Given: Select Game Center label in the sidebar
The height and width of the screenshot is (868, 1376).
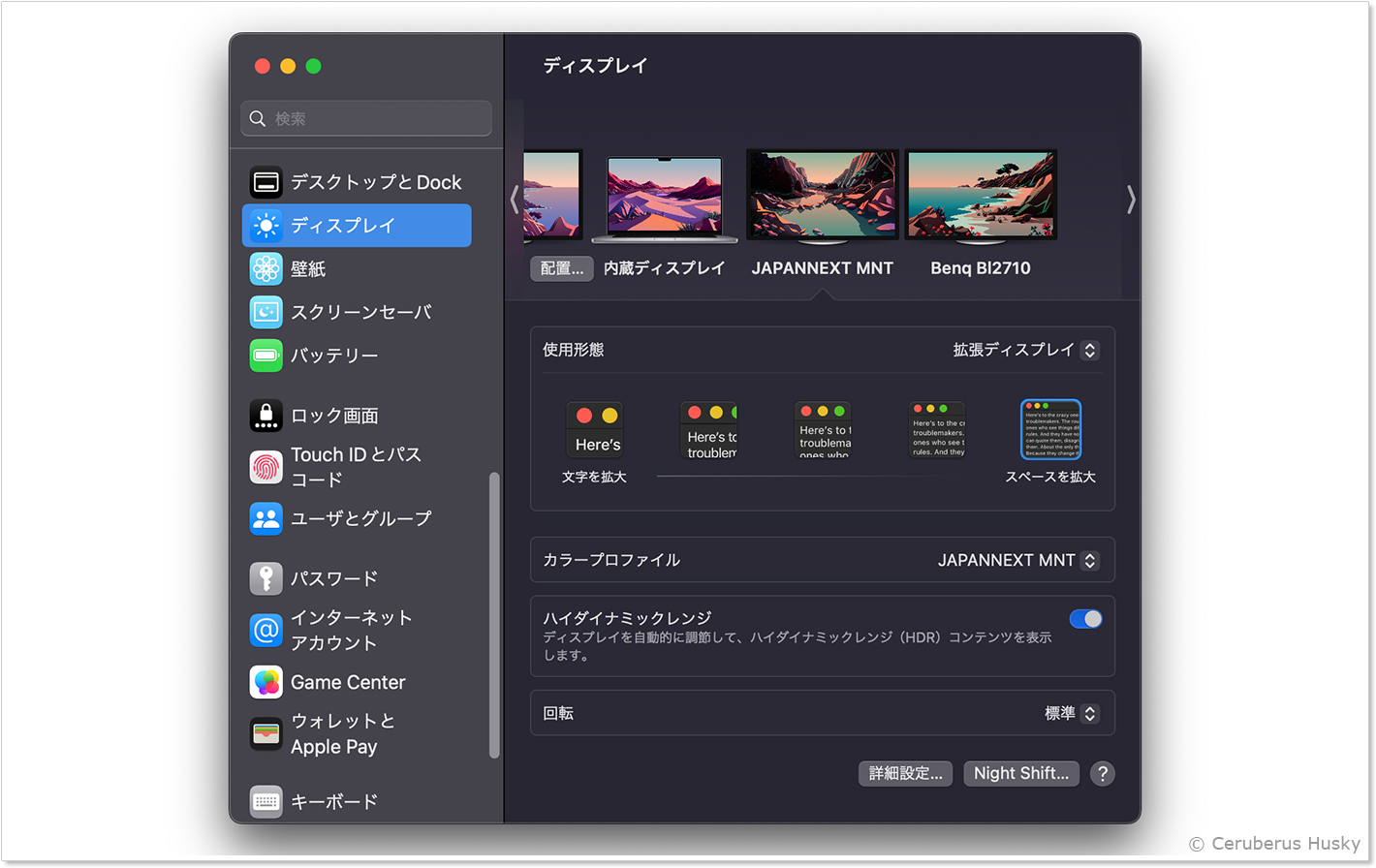Looking at the screenshot, I should click(x=348, y=682).
